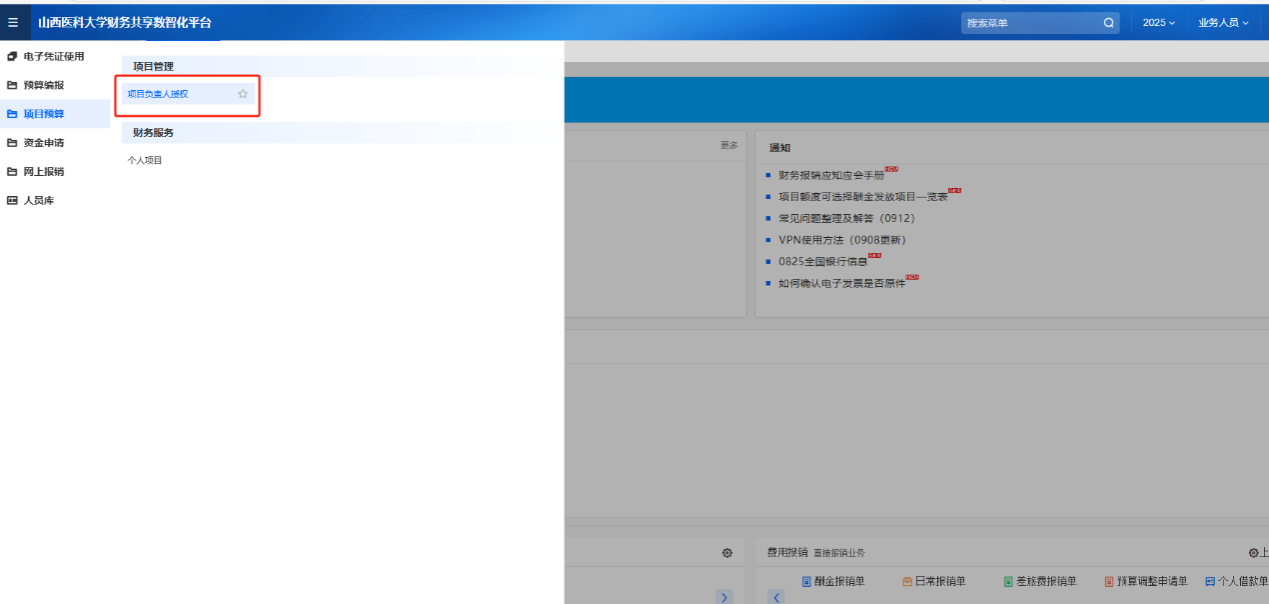Viewport: 1269px width, 604px height.
Task: Click the 日常报销单 icon
Action: point(907,582)
